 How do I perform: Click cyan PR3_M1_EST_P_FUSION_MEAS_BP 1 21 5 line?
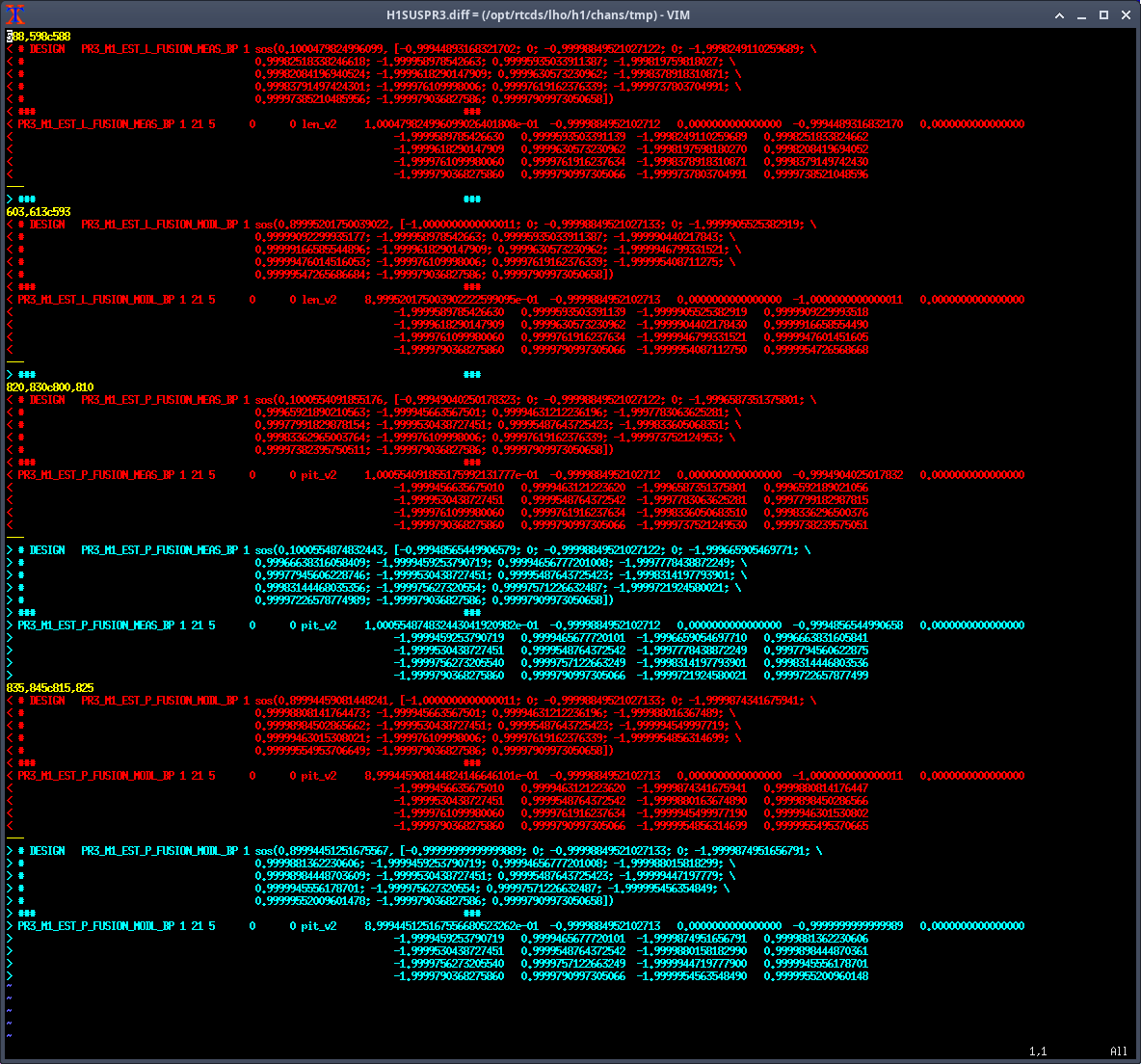coord(116,625)
